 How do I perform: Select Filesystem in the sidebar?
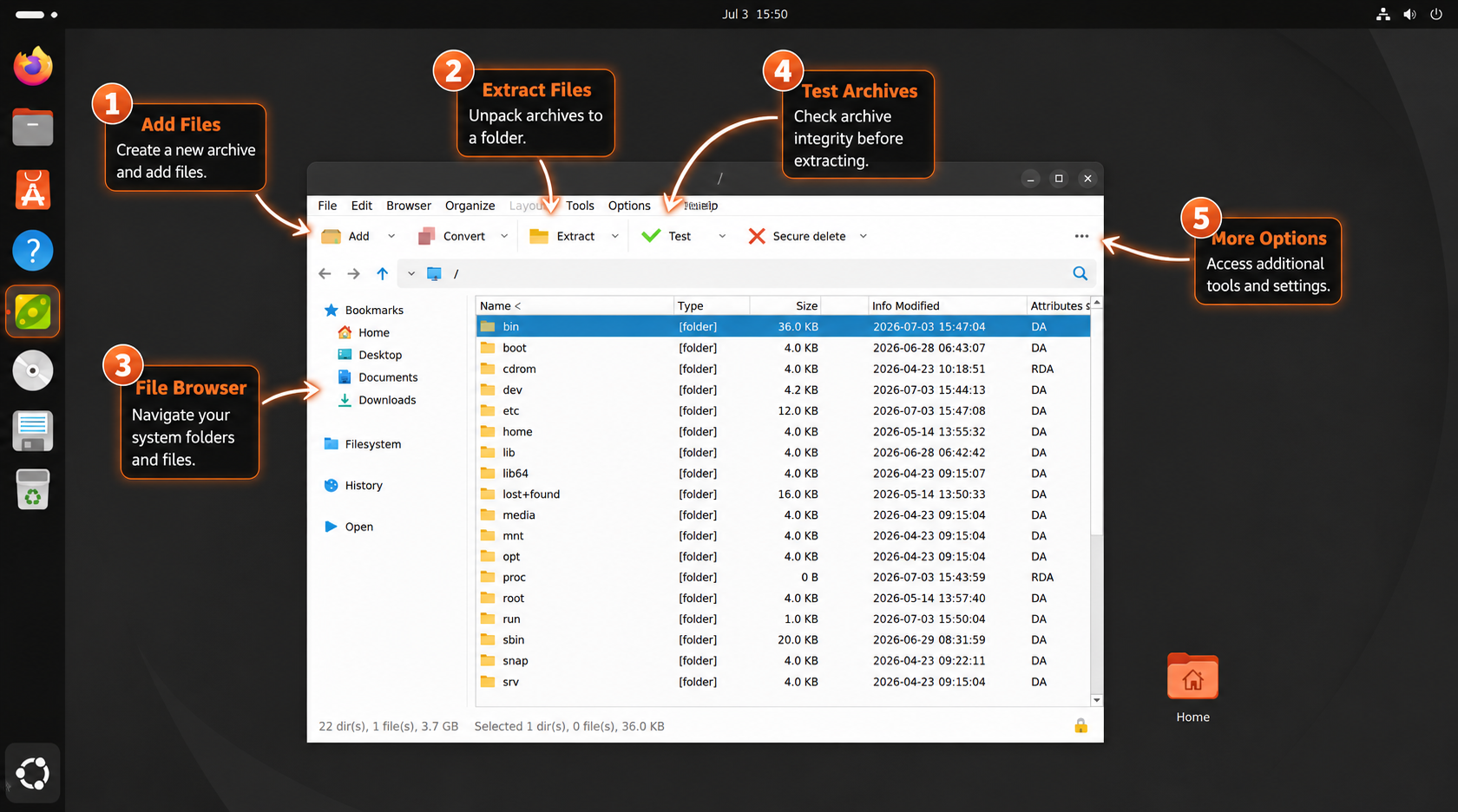click(x=362, y=444)
